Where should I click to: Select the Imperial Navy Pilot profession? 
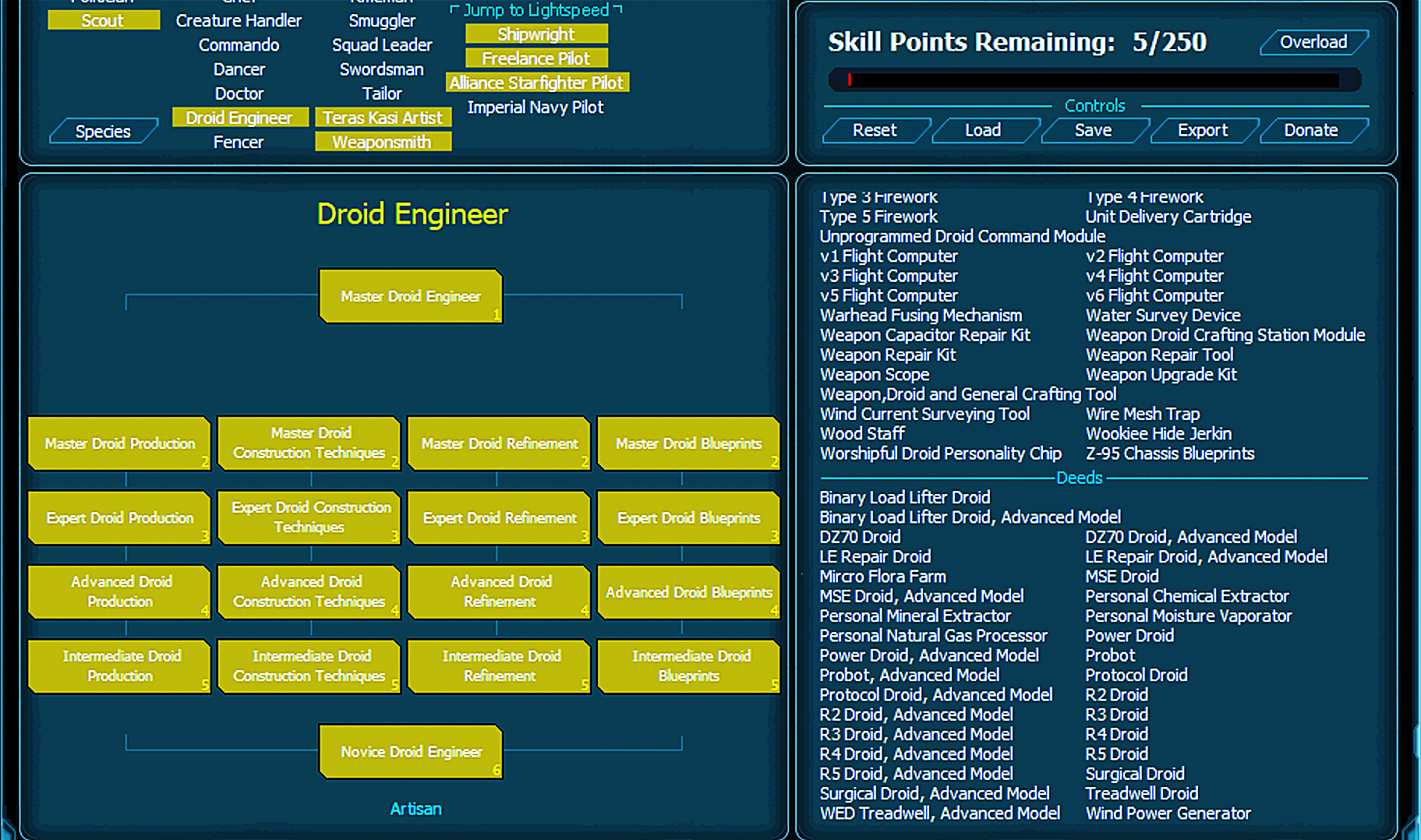536,108
